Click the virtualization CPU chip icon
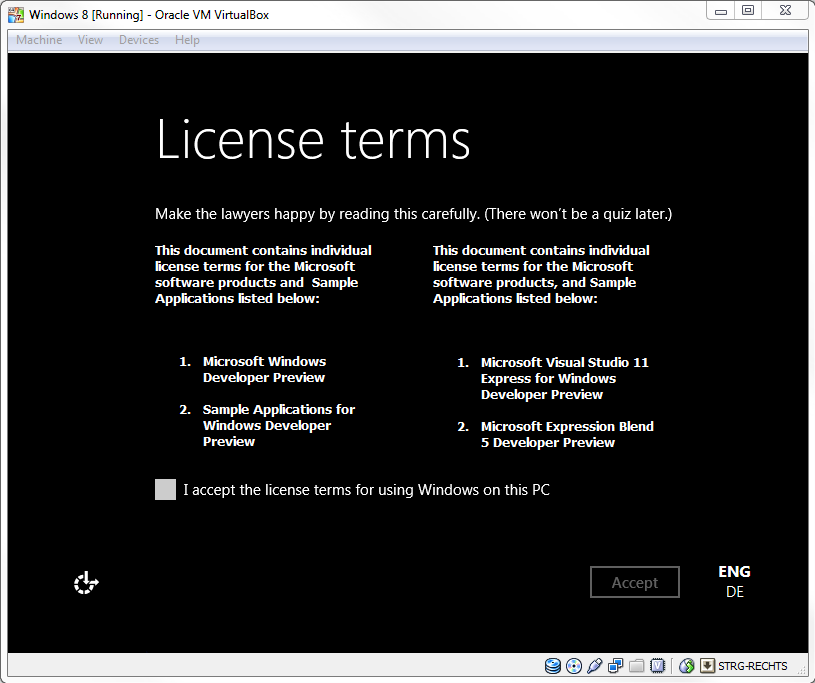 (658, 666)
